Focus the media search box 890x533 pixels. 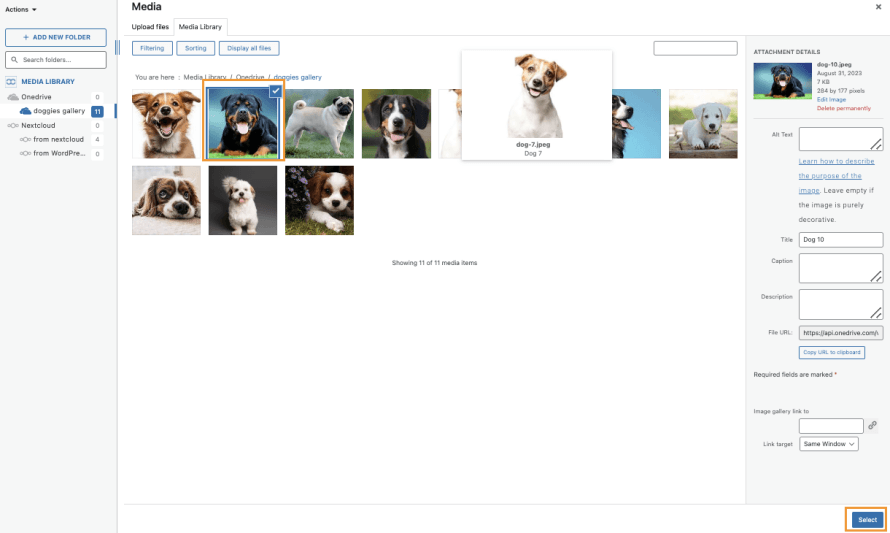click(695, 48)
